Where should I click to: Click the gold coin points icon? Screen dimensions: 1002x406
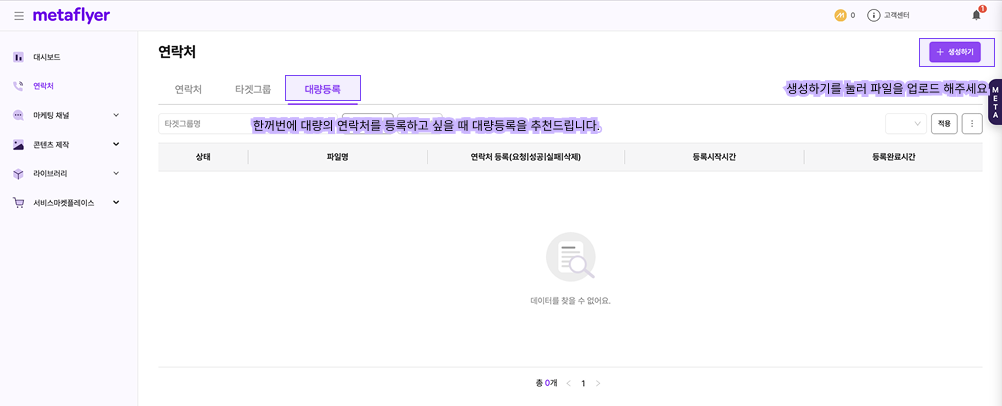840,15
